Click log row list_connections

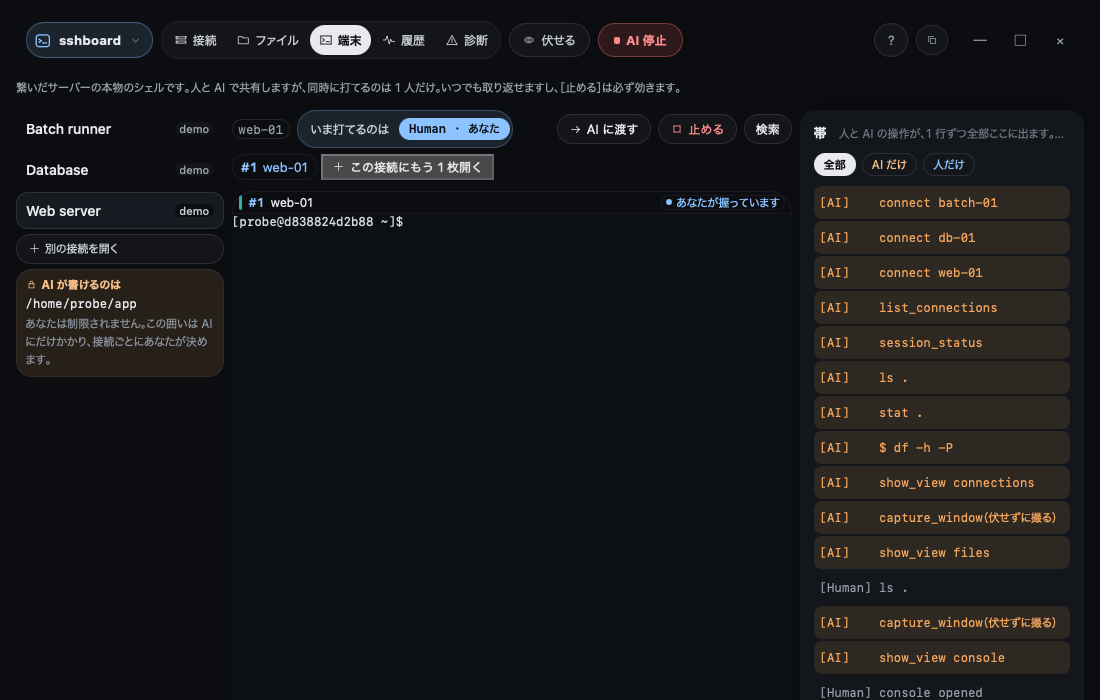click(941, 308)
